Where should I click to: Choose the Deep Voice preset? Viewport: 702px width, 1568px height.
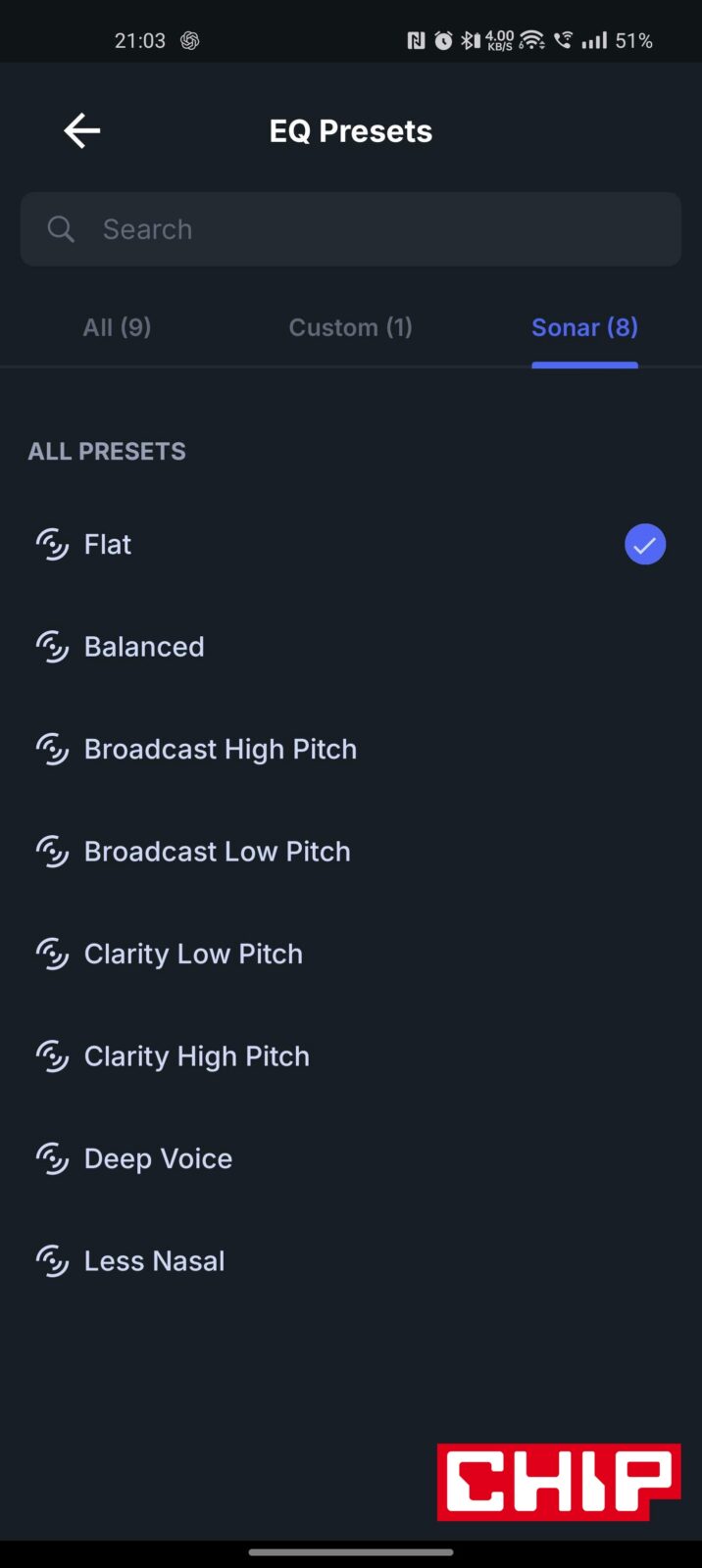tap(159, 1158)
